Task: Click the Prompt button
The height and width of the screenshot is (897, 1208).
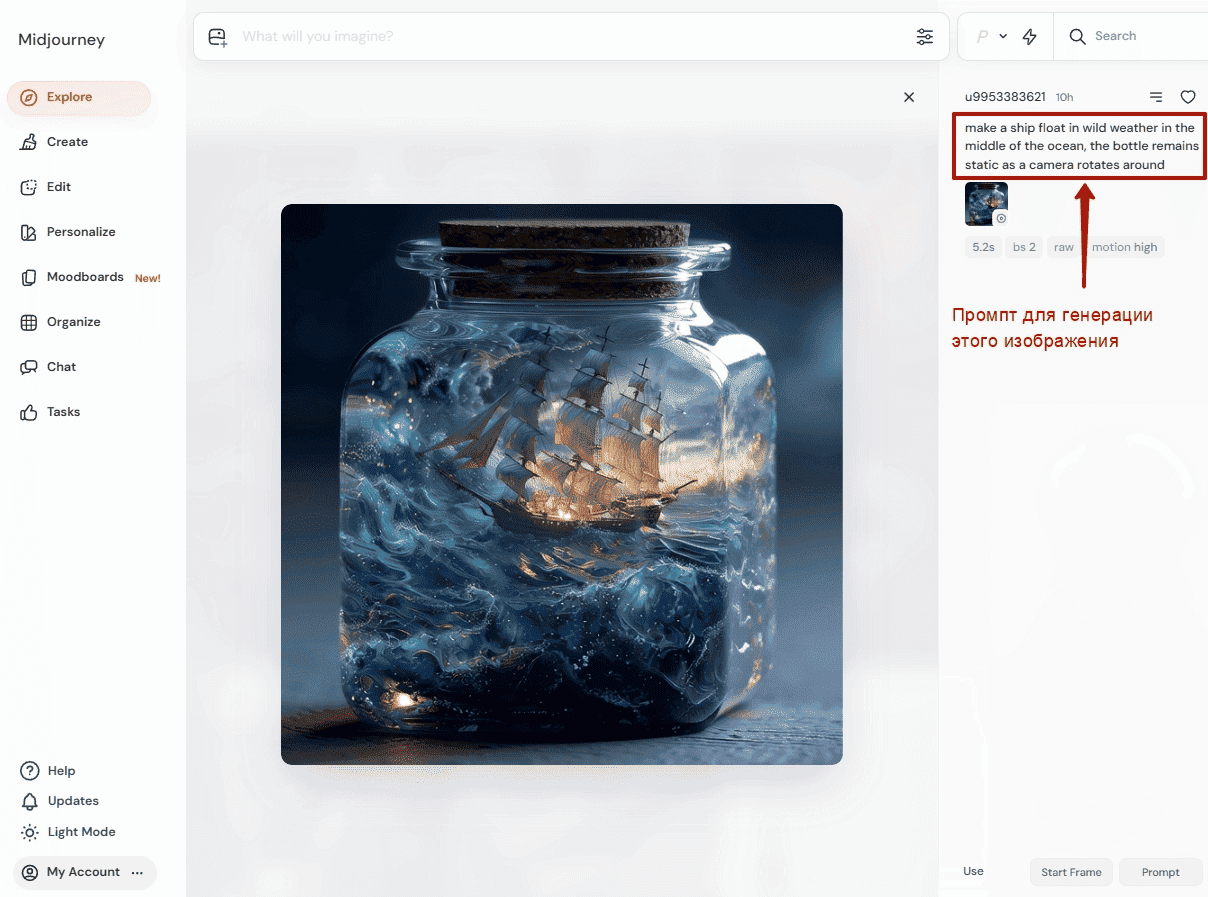Action: pyautogui.click(x=1160, y=872)
